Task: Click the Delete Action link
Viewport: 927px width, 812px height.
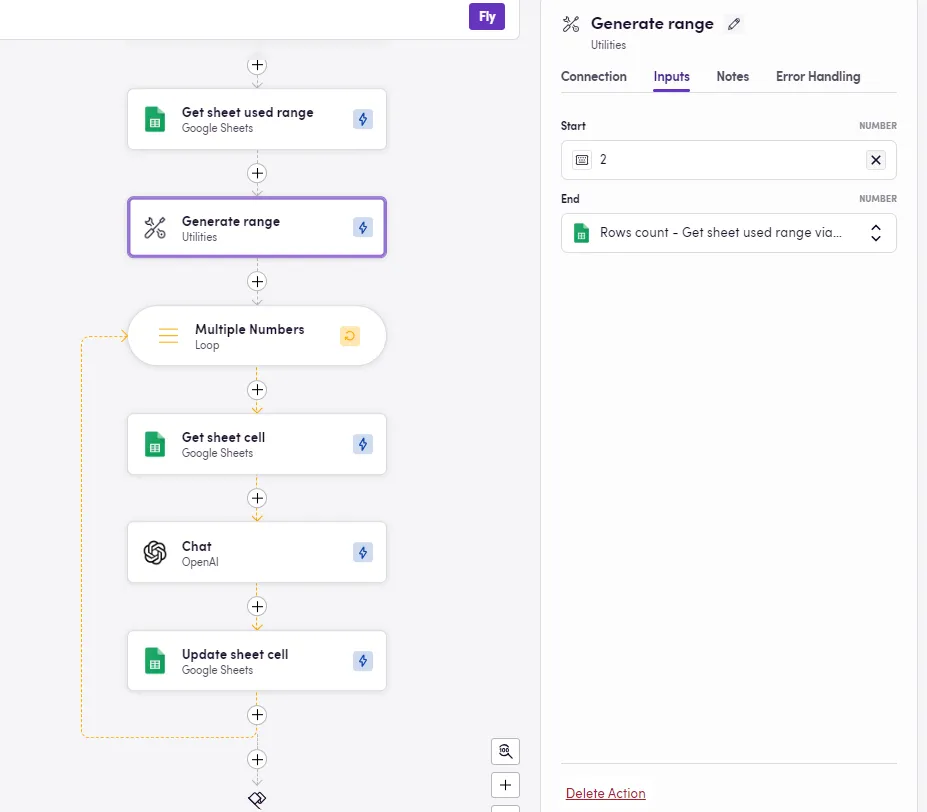Action: click(605, 792)
